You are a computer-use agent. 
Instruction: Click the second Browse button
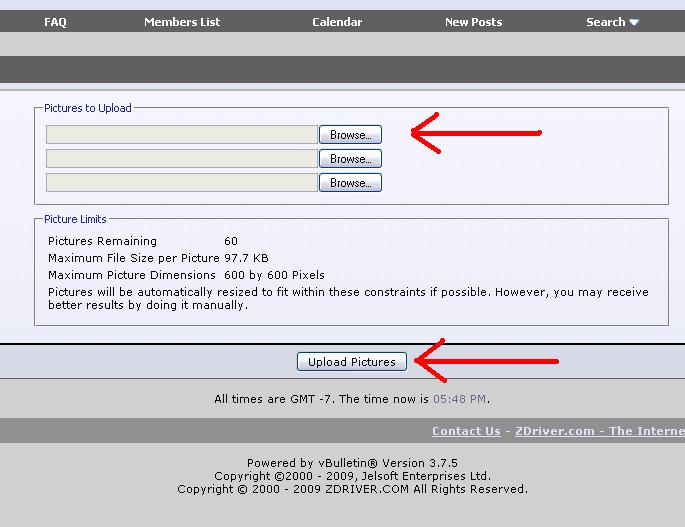click(x=350, y=159)
